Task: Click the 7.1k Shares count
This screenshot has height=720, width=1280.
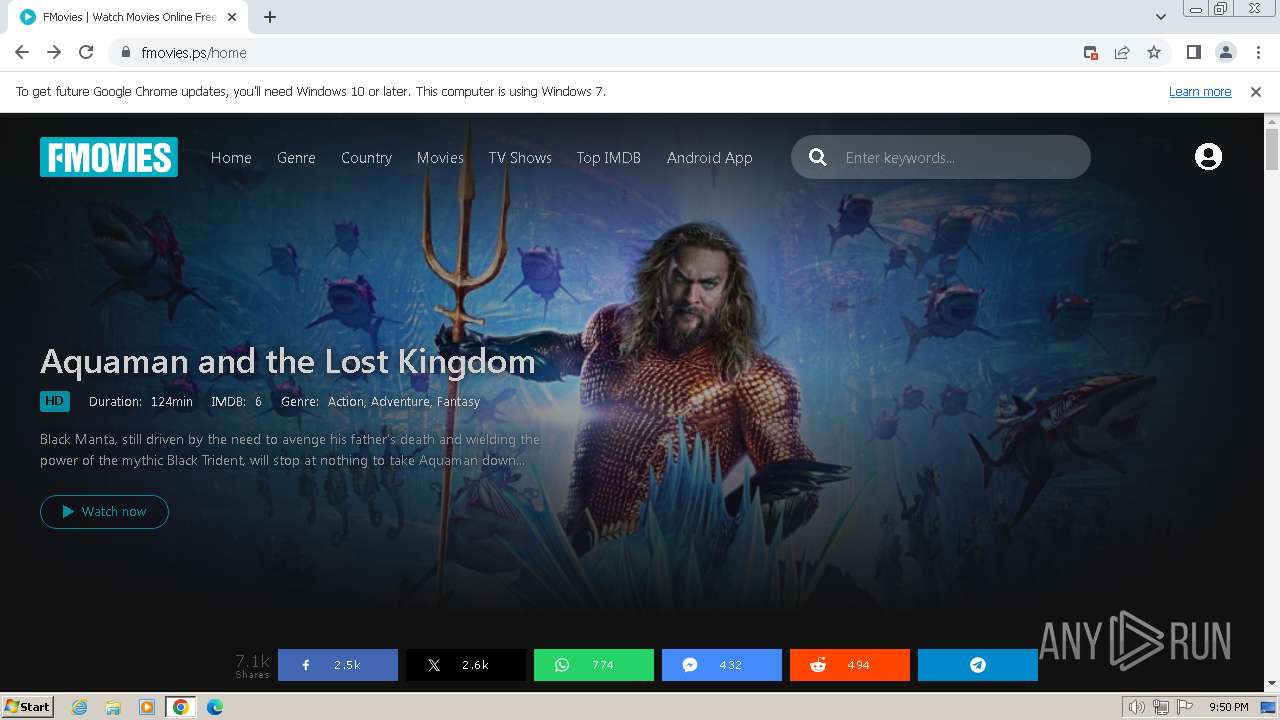Action: tap(253, 666)
